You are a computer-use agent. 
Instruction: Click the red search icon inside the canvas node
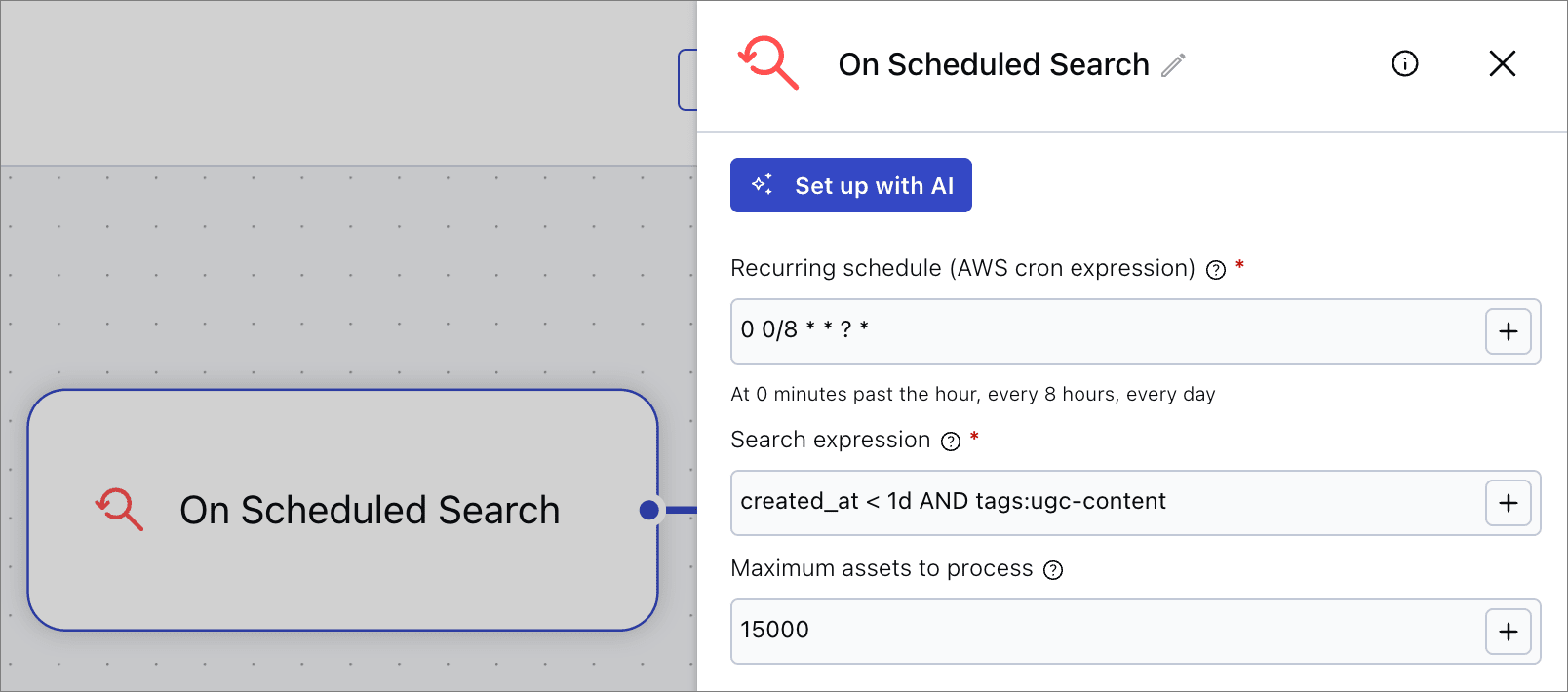(119, 510)
